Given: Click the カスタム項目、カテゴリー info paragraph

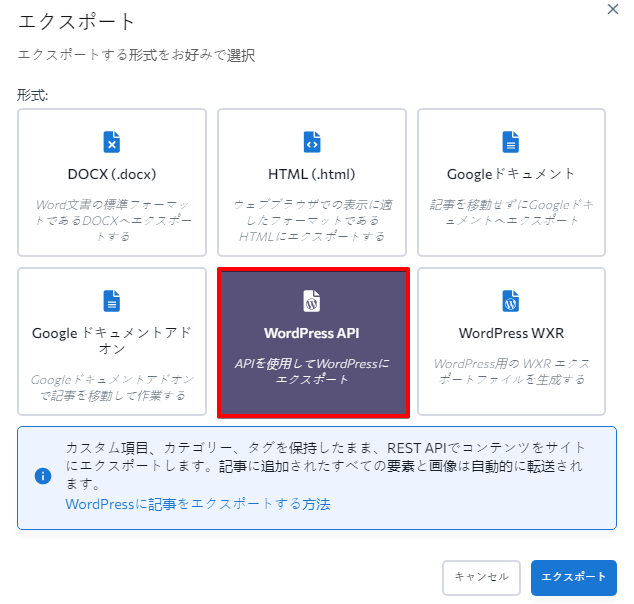Looking at the screenshot, I should pos(325,466).
